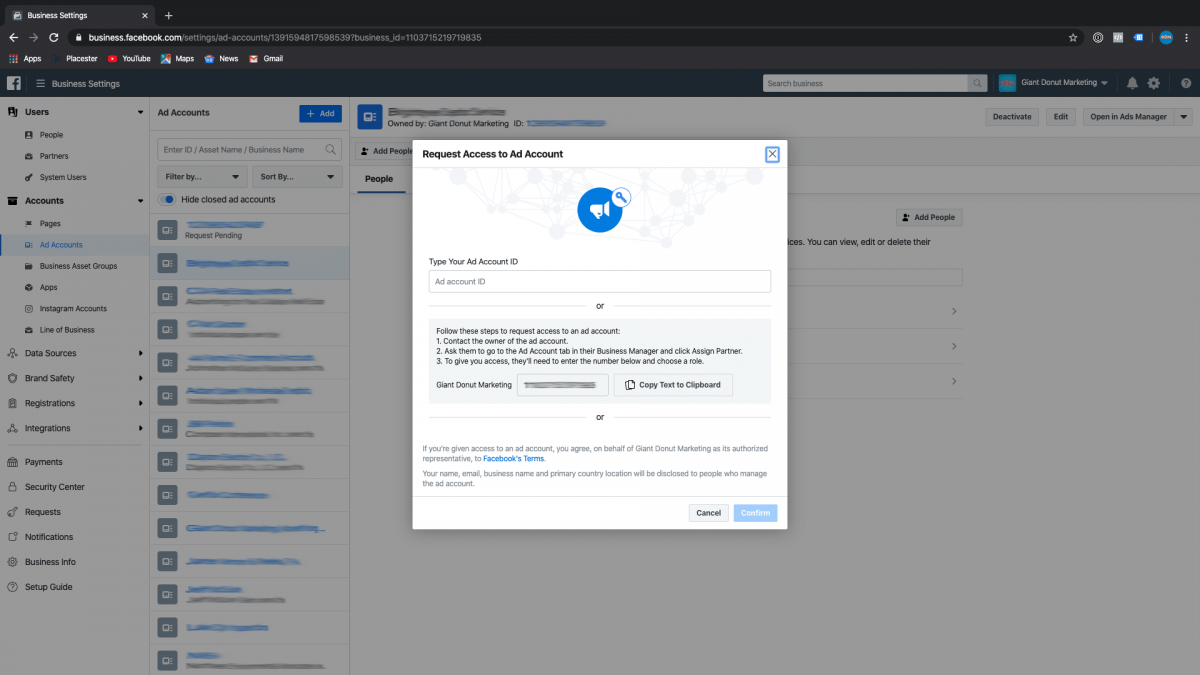Close the Request Access to Ad Account dialog
This screenshot has height=675, width=1200.
coord(772,154)
